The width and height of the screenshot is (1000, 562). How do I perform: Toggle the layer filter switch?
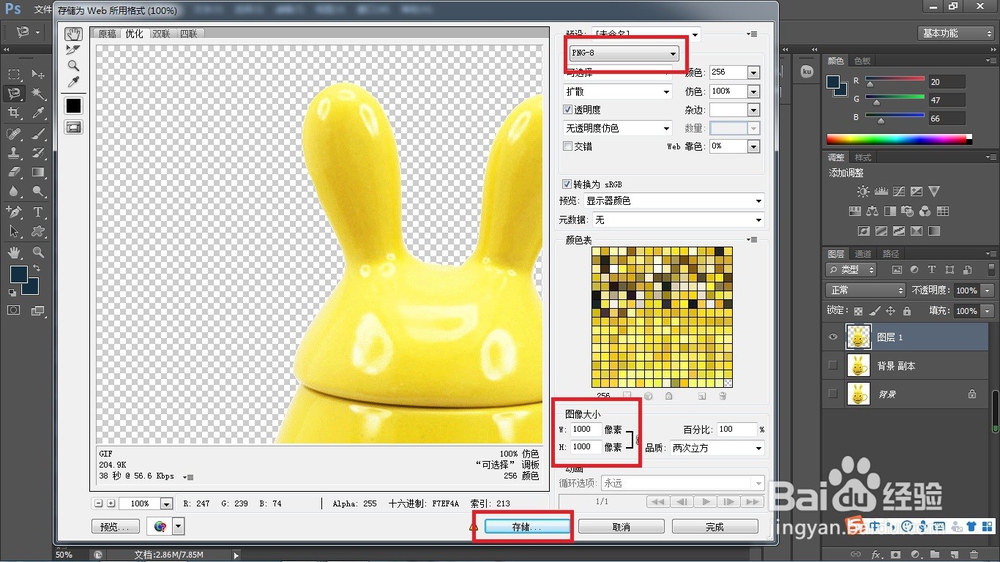click(990, 270)
